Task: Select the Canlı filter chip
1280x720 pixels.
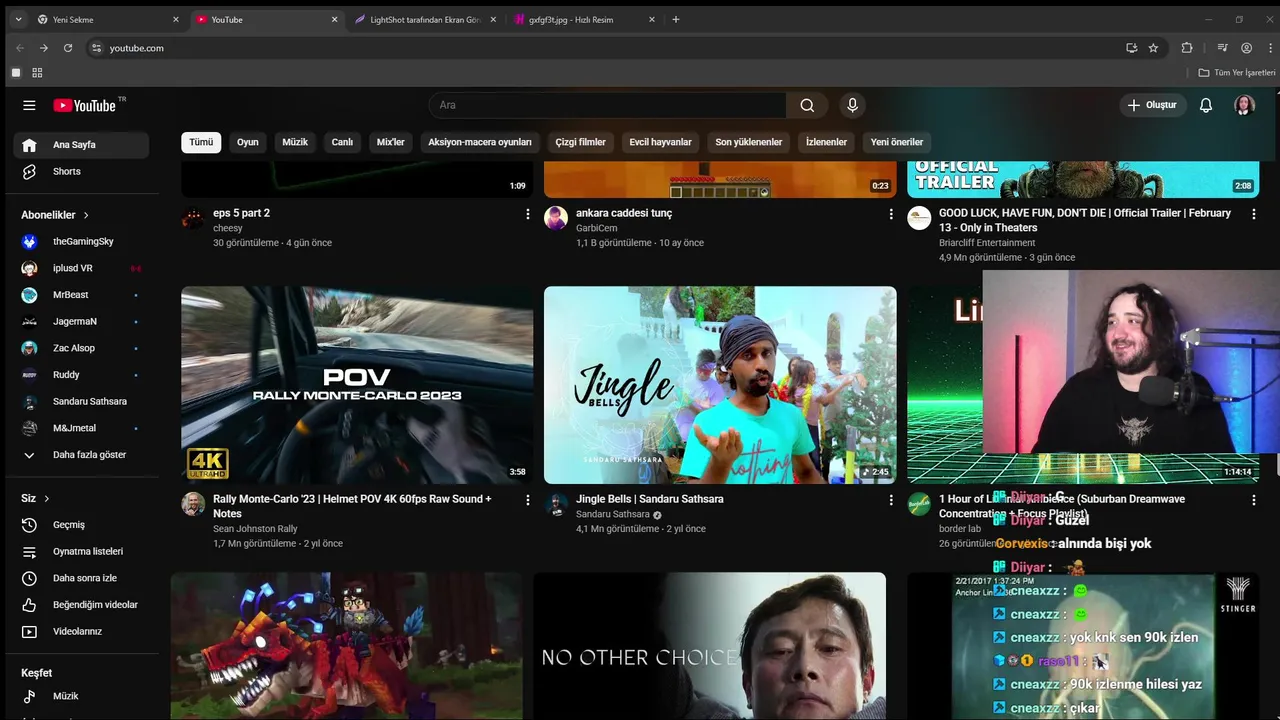Action: point(342,142)
